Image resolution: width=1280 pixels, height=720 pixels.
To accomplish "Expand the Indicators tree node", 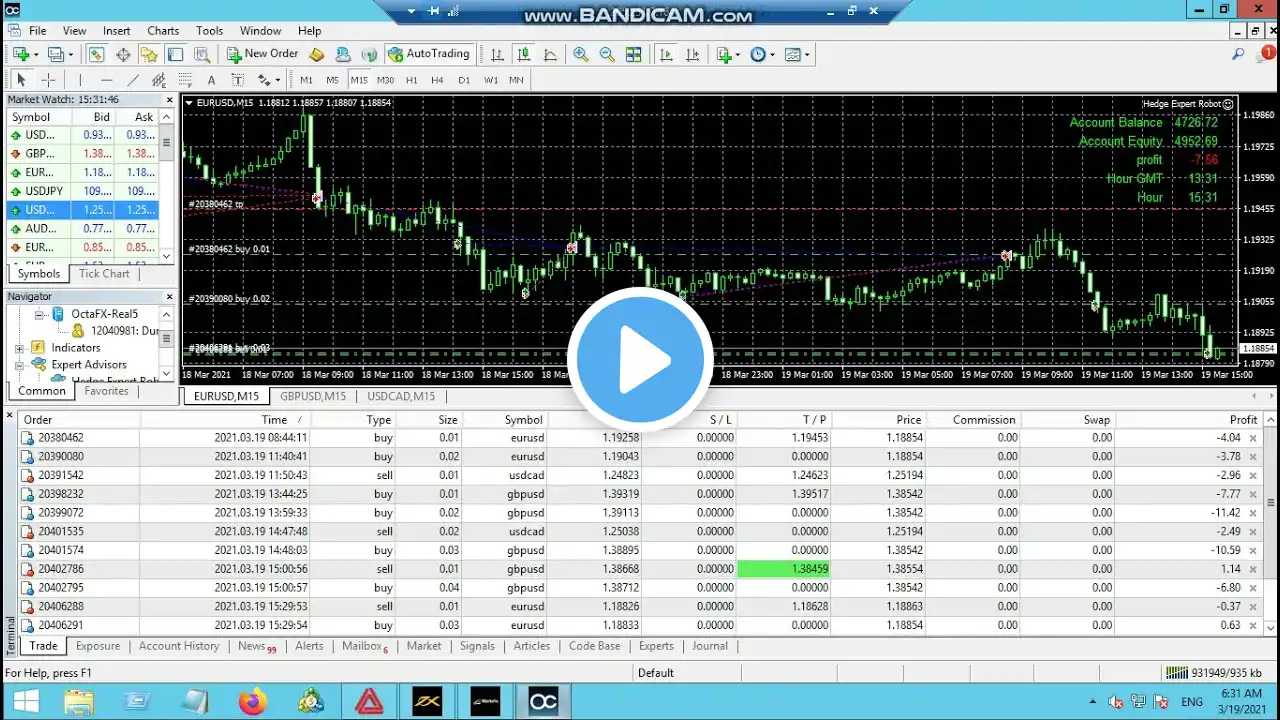I will tap(20, 348).
